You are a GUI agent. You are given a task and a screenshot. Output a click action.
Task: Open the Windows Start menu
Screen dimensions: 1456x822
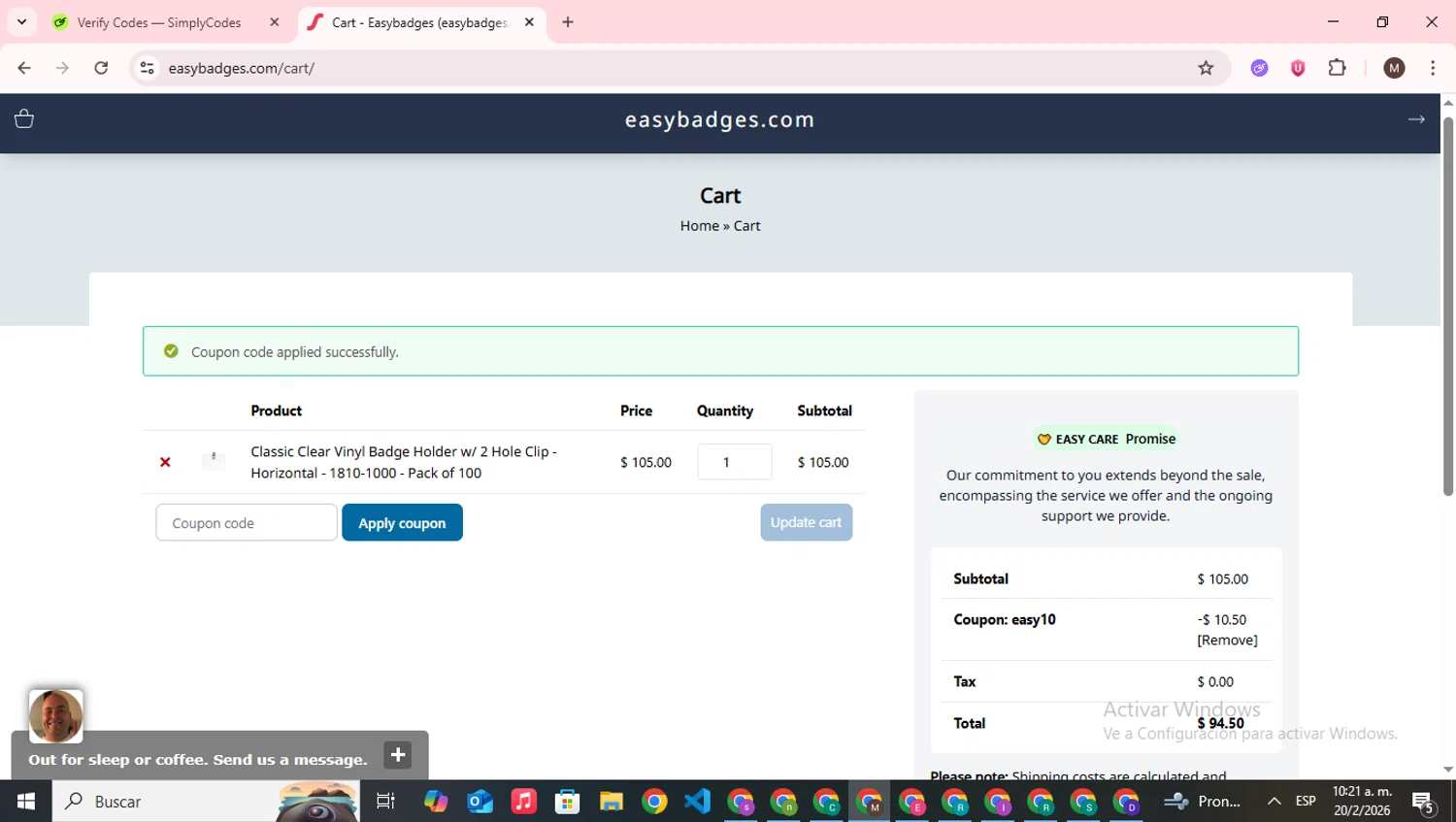tap(26, 802)
